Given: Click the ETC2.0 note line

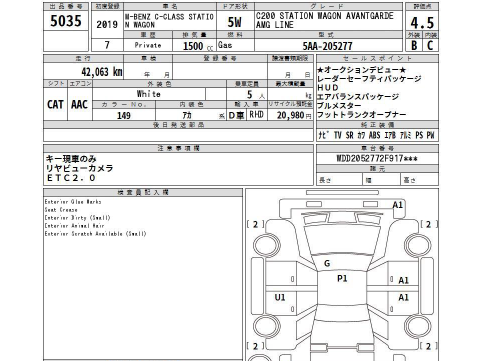Looking at the screenshot, I should tap(71, 178).
